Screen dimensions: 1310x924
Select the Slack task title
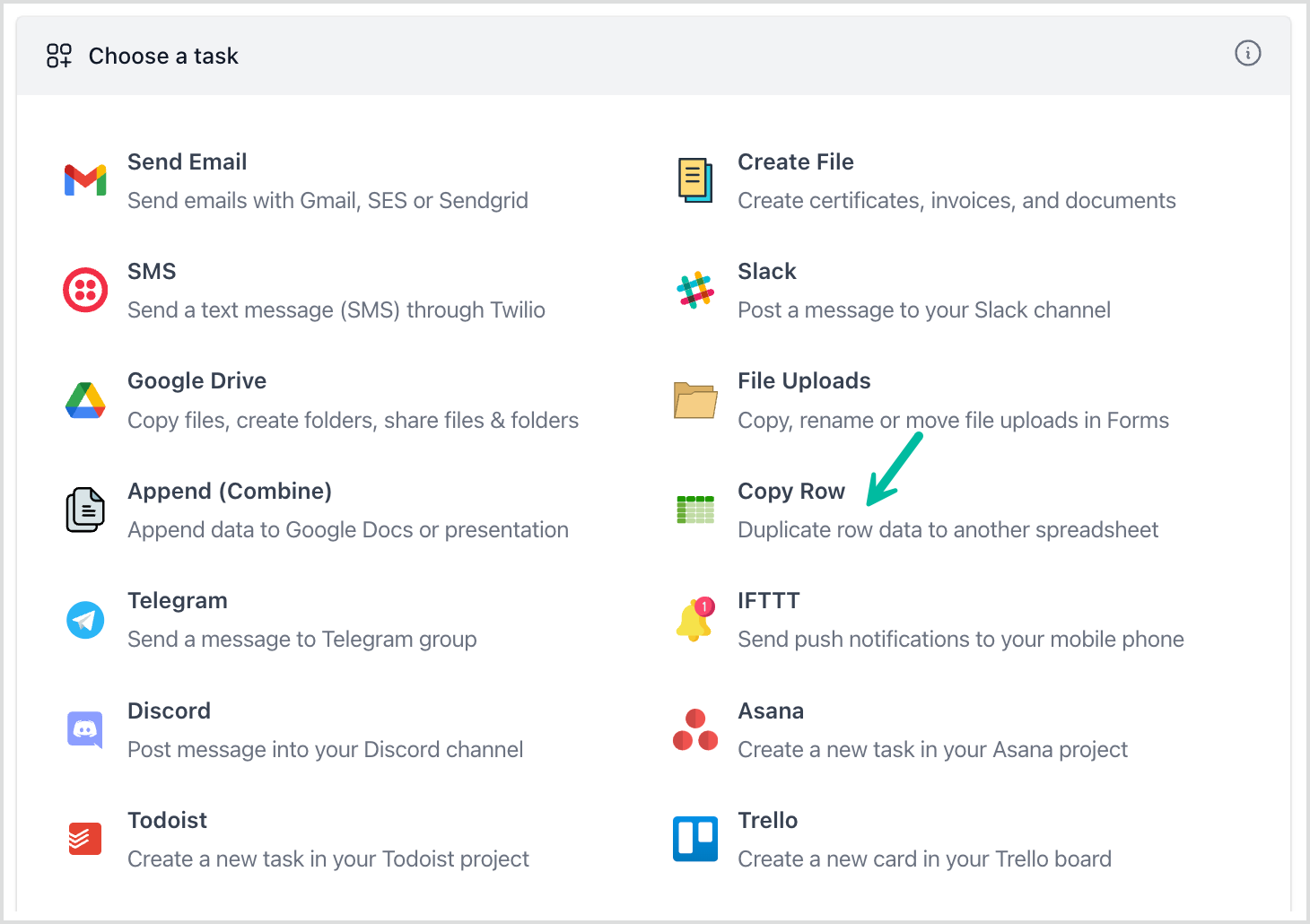[x=767, y=271]
